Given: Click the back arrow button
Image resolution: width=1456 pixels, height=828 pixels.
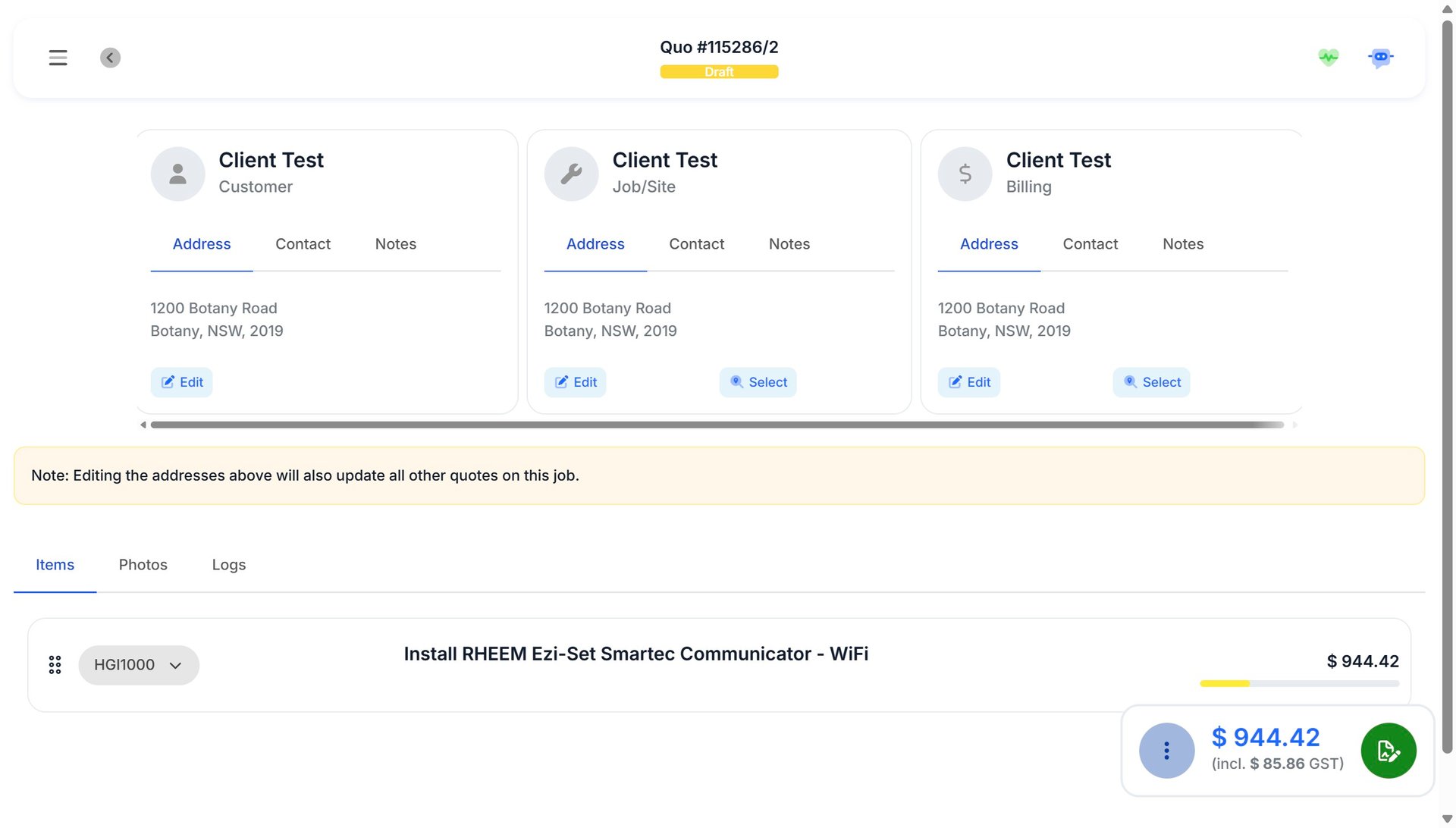Looking at the screenshot, I should point(110,58).
